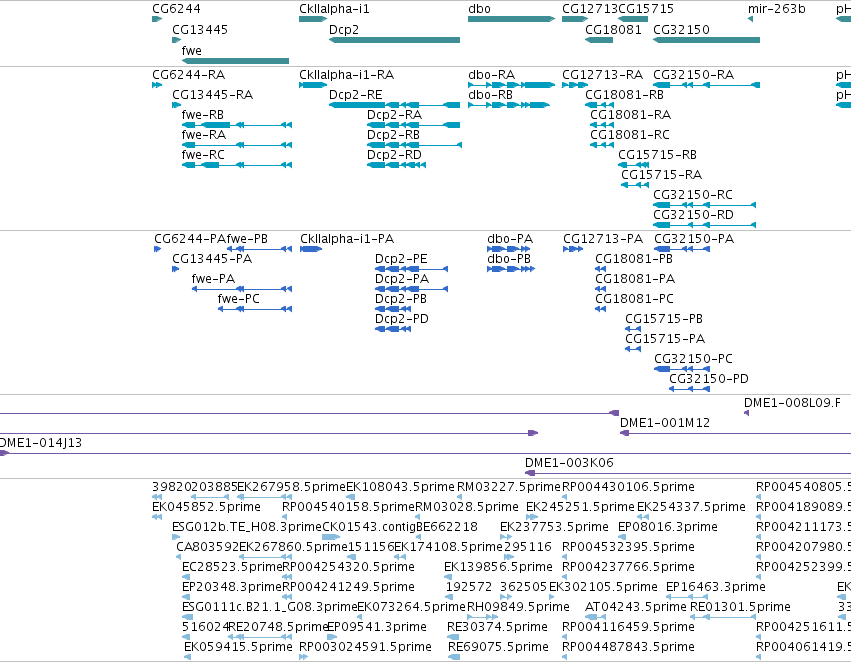The width and height of the screenshot is (851, 662).
Task: Select the fwe-RC transcript label
Action: pyautogui.click(x=203, y=155)
